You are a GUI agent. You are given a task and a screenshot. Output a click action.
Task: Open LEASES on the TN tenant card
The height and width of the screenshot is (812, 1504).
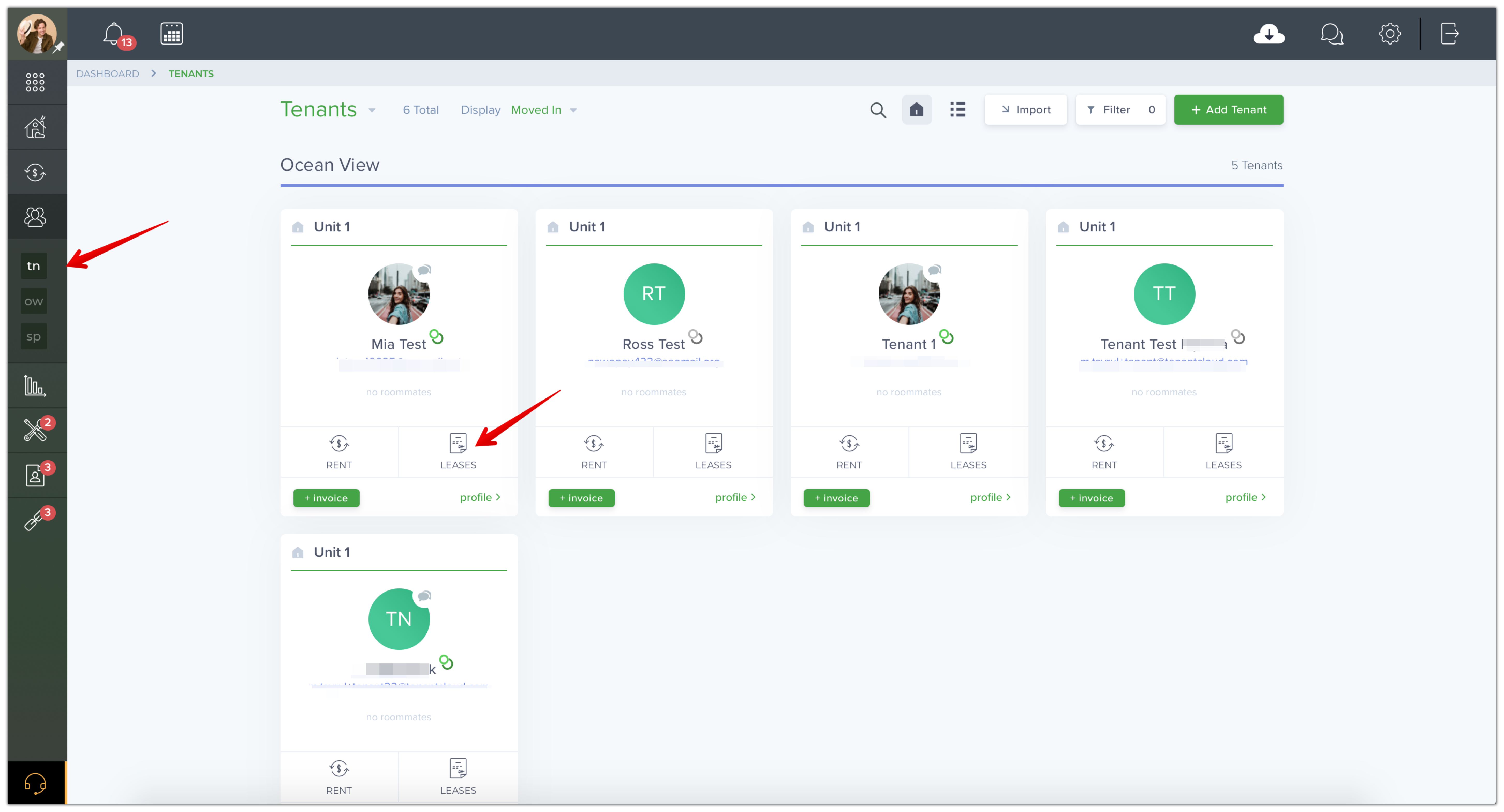(x=458, y=777)
